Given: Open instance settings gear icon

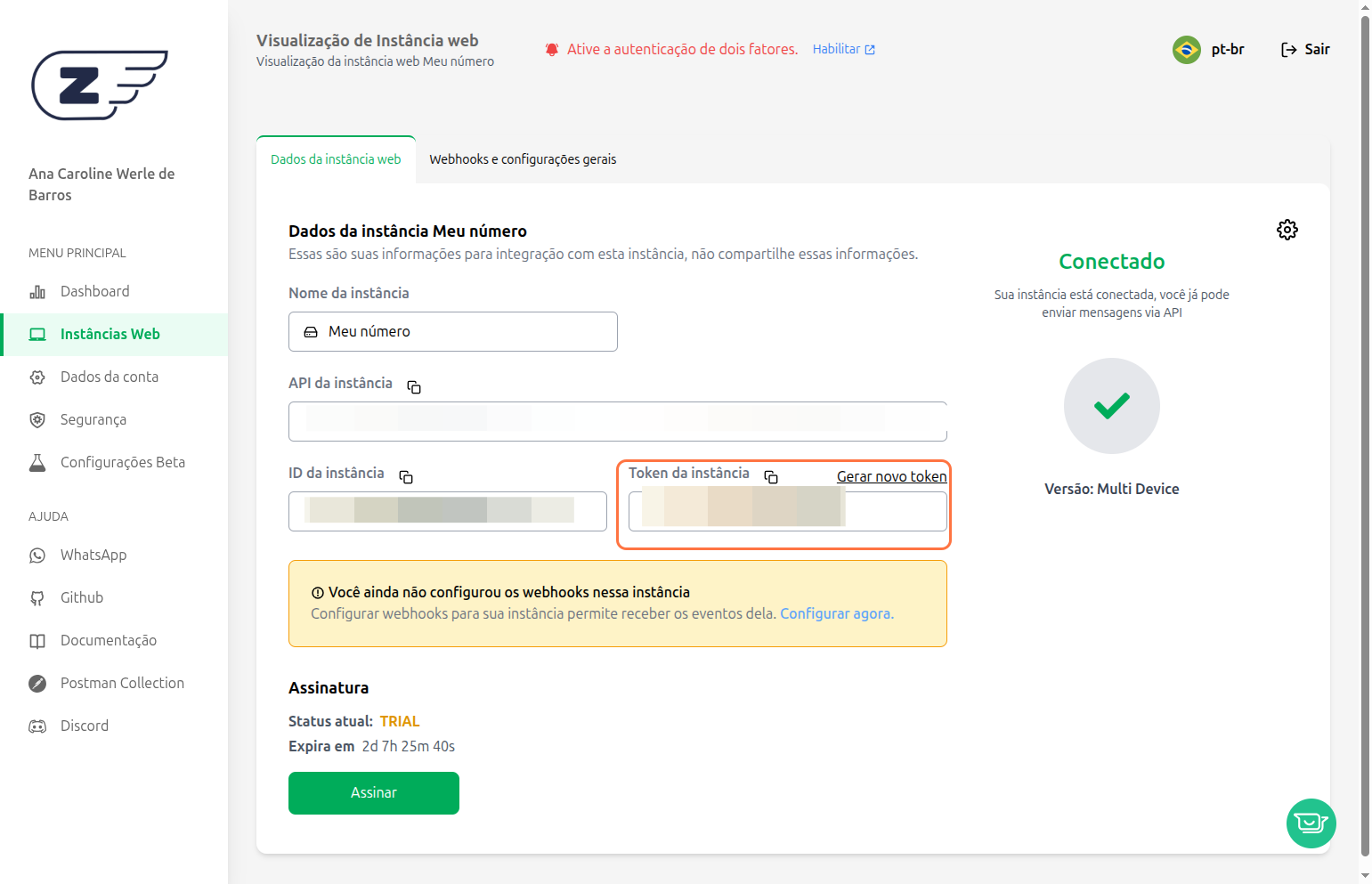Looking at the screenshot, I should click(x=1287, y=230).
